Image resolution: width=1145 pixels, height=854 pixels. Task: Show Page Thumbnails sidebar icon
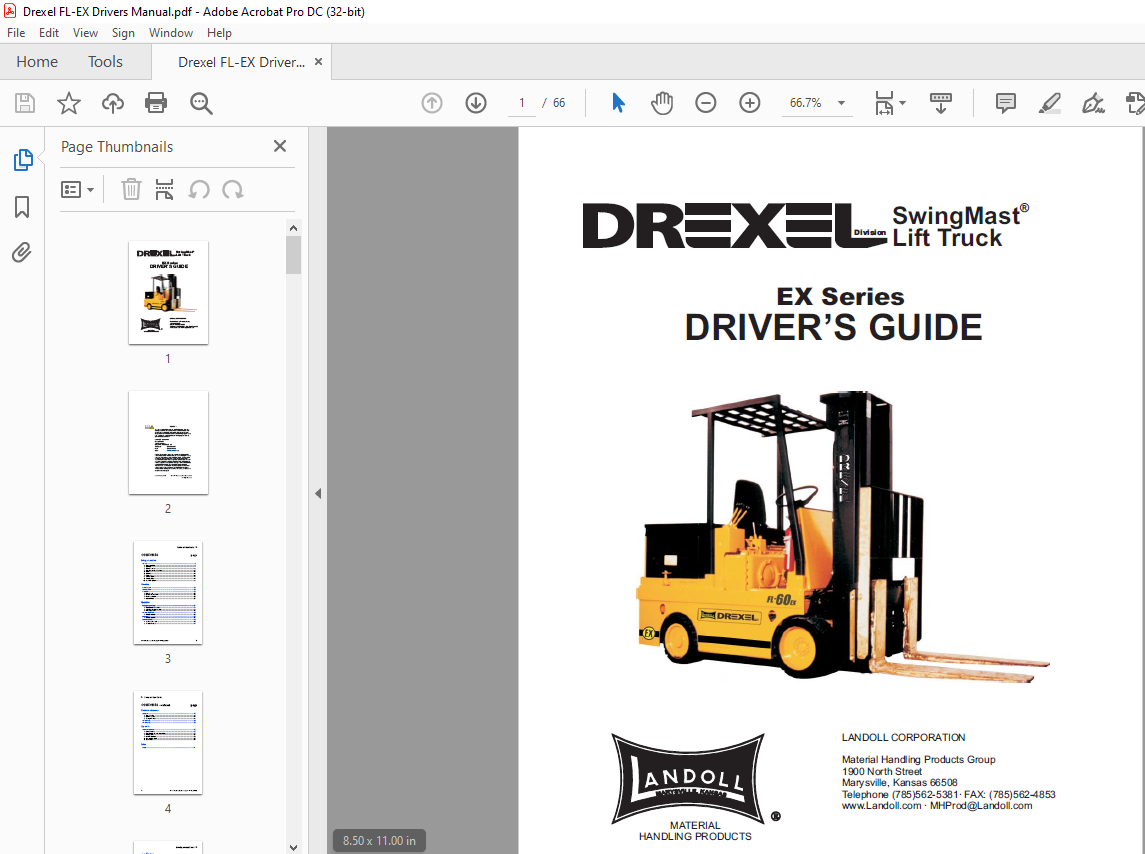tap(23, 160)
